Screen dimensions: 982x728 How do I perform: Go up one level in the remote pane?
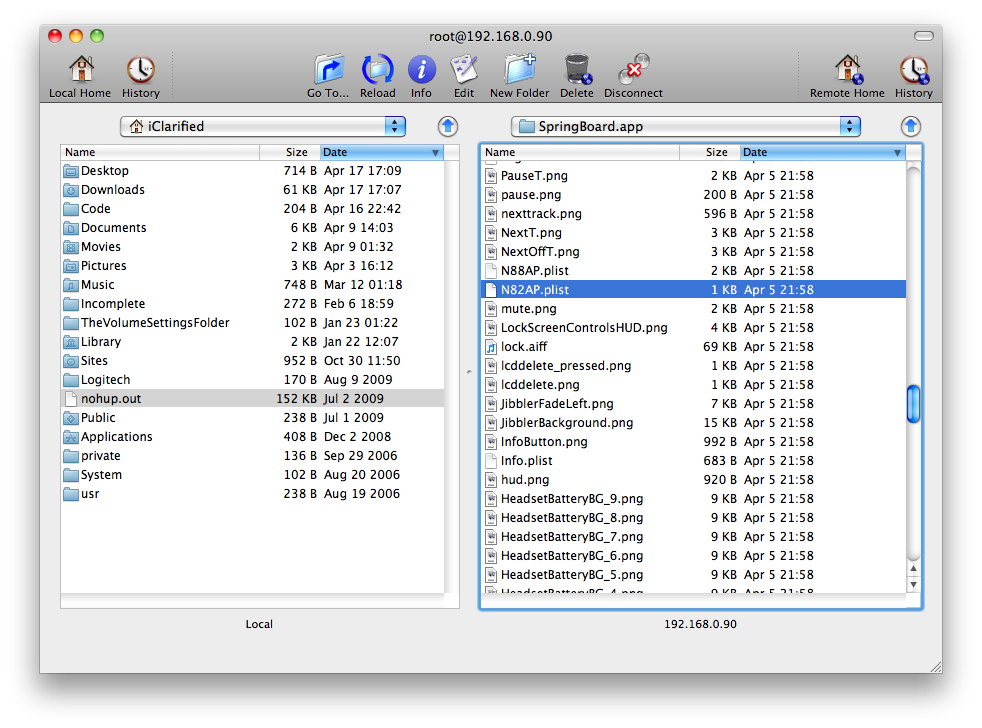click(x=910, y=126)
